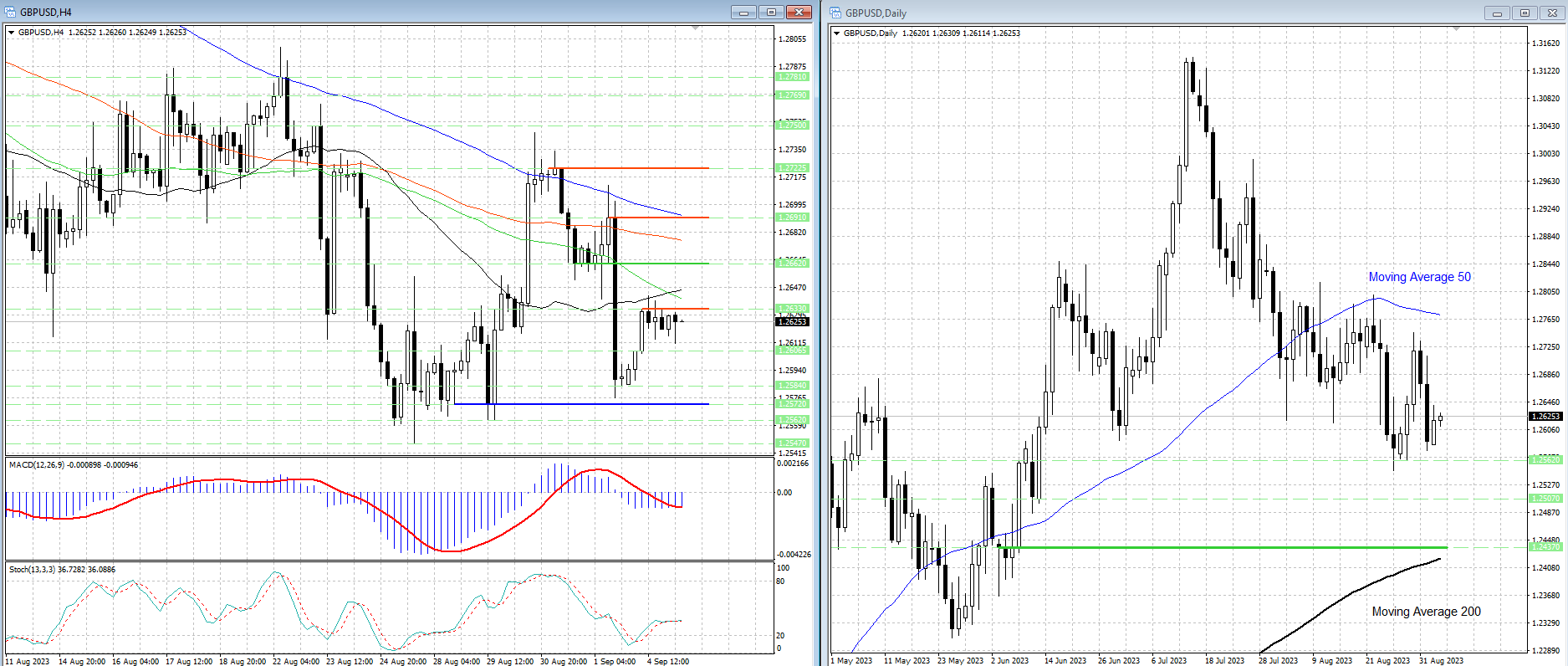
Task: Select the 1.25620 price level label on H4
Action: pyautogui.click(x=792, y=420)
